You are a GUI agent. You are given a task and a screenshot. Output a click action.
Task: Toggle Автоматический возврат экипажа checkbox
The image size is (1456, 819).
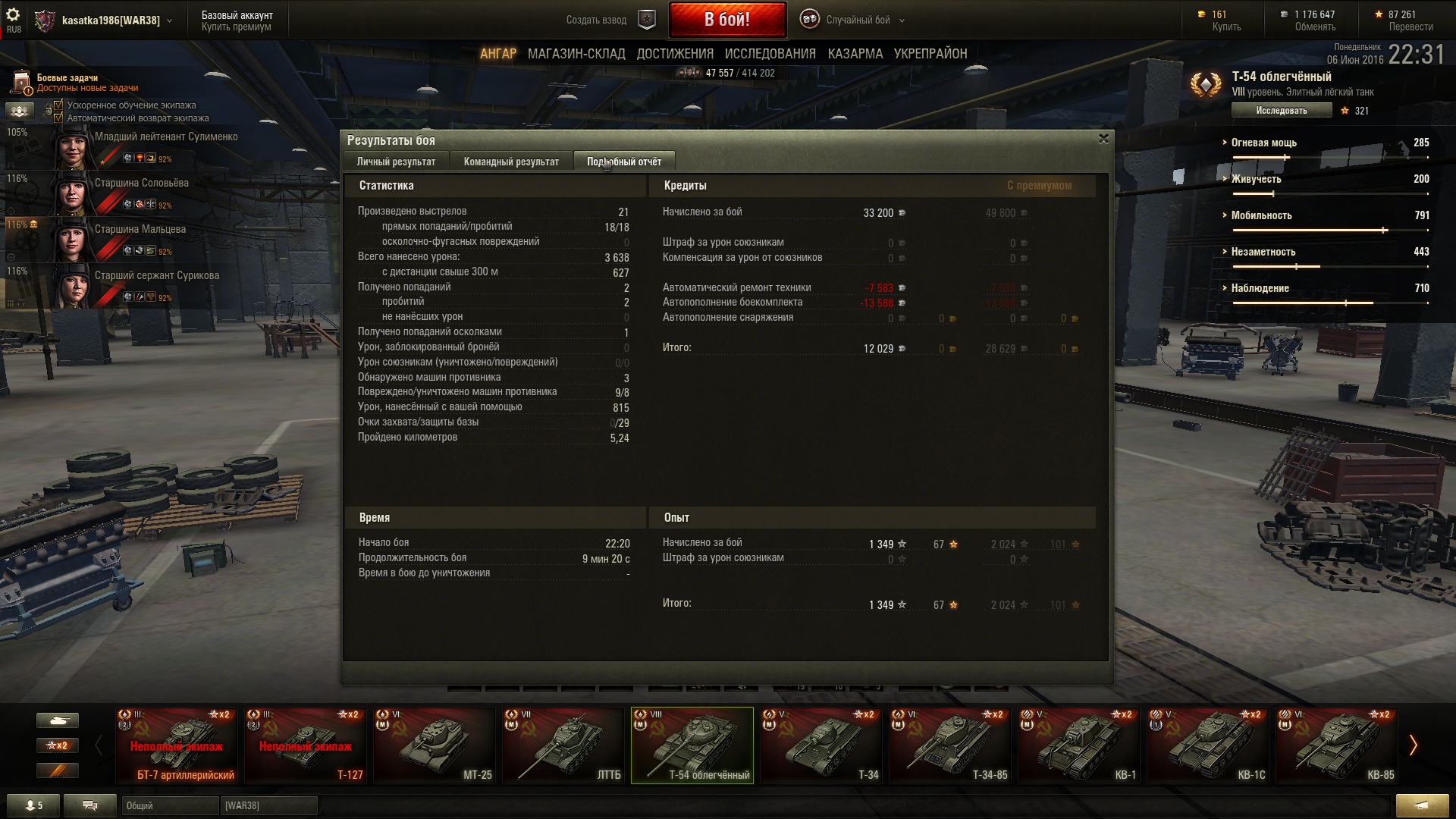(x=58, y=118)
